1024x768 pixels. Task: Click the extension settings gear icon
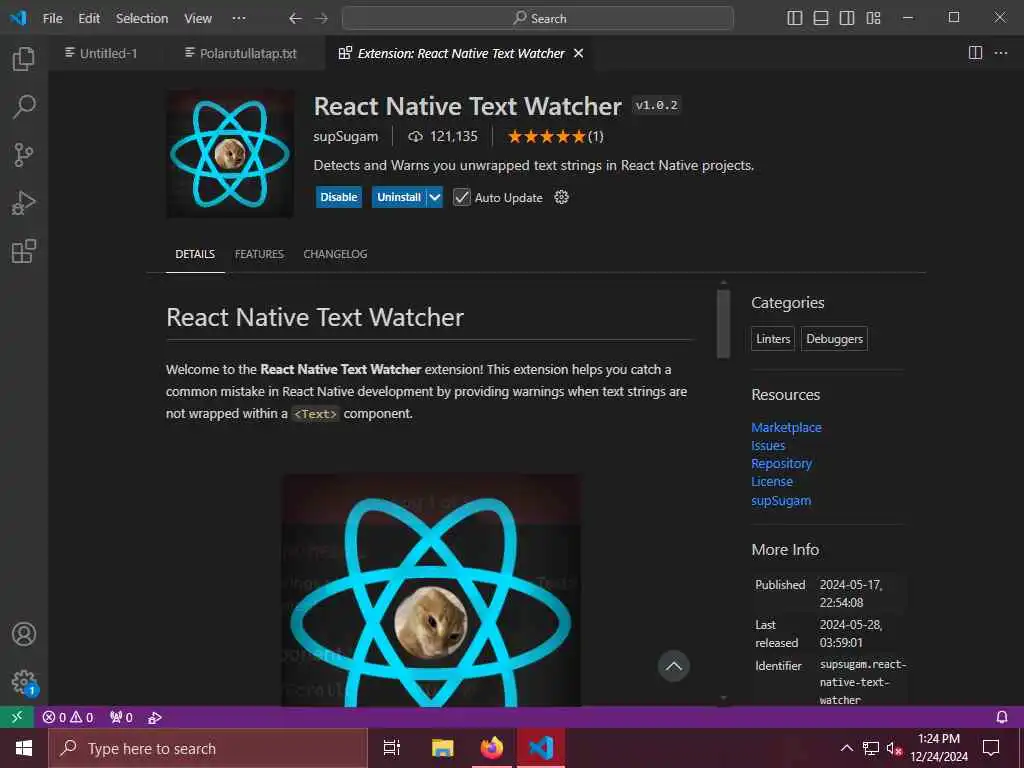click(562, 197)
